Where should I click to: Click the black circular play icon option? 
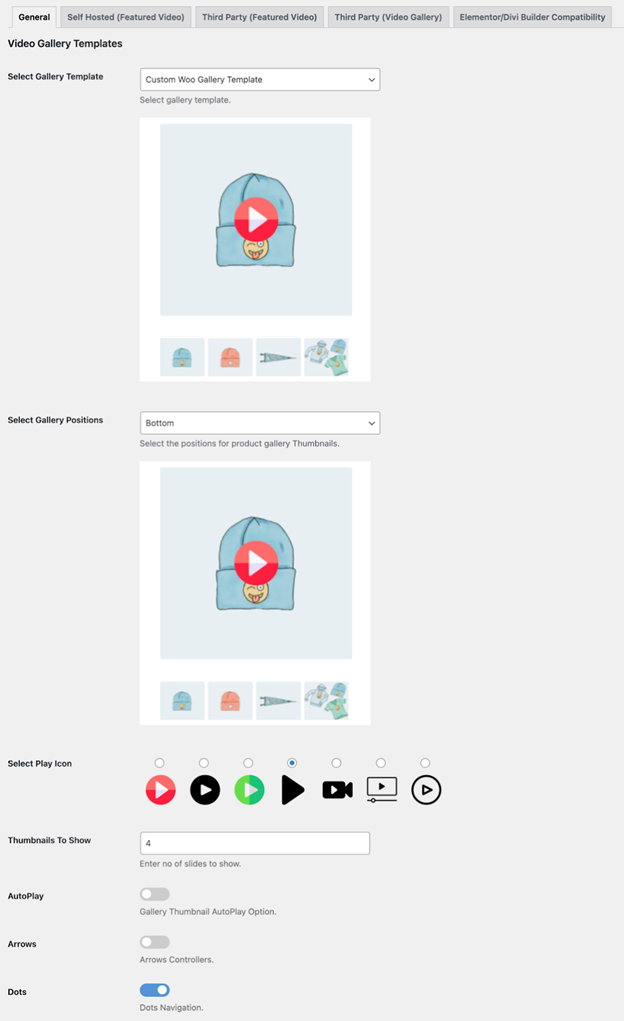coord(205,790)
